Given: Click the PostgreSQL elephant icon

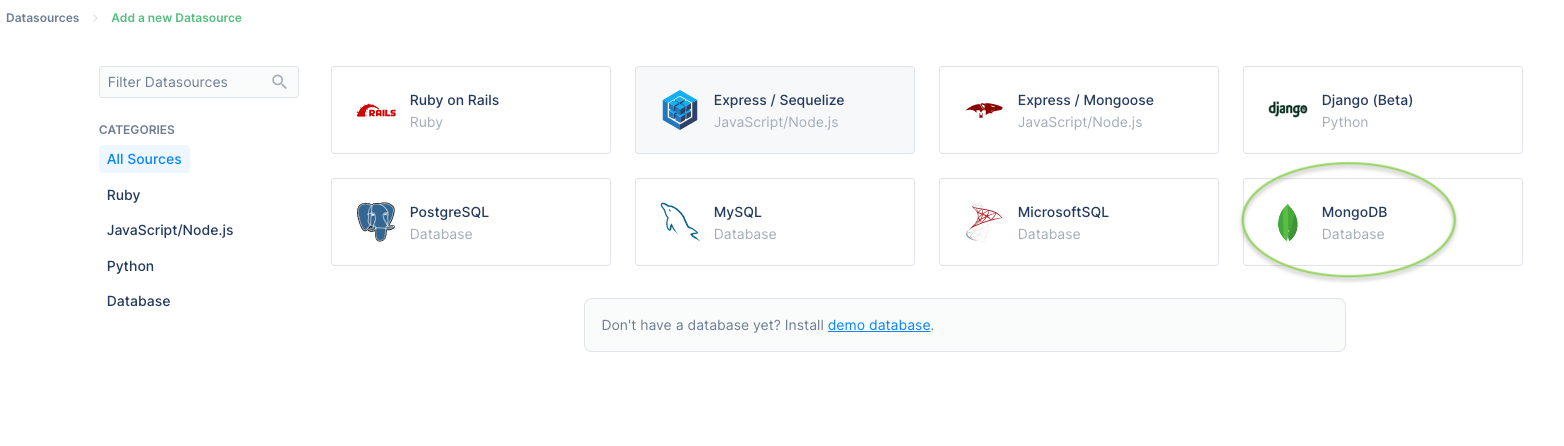Looking at the screenshot, I should [x=376, y=222].
